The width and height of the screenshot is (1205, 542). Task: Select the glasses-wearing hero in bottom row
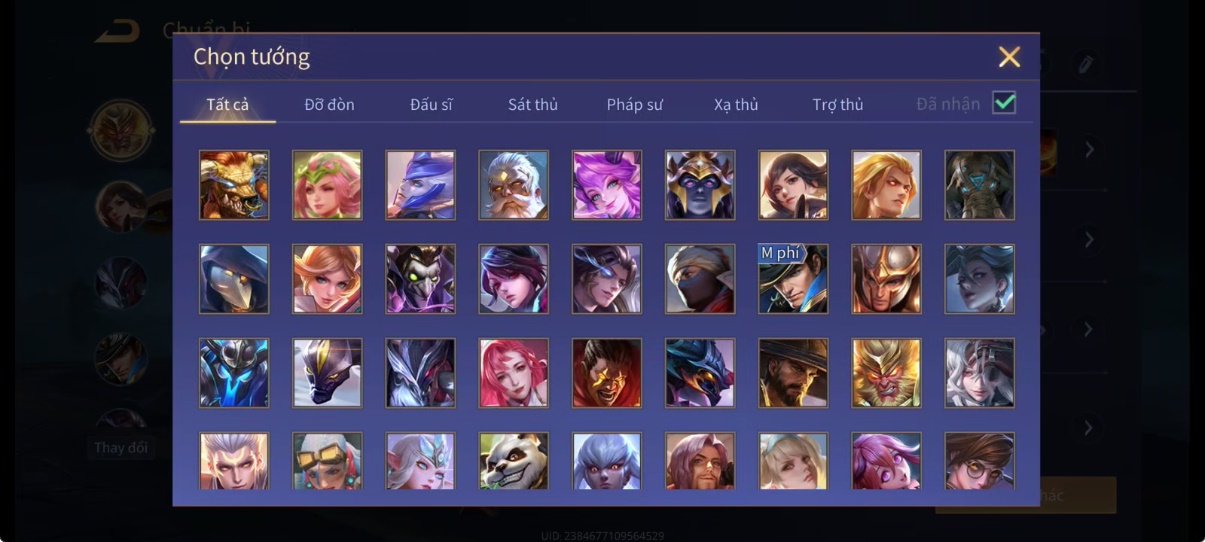[x=979, y=461]
